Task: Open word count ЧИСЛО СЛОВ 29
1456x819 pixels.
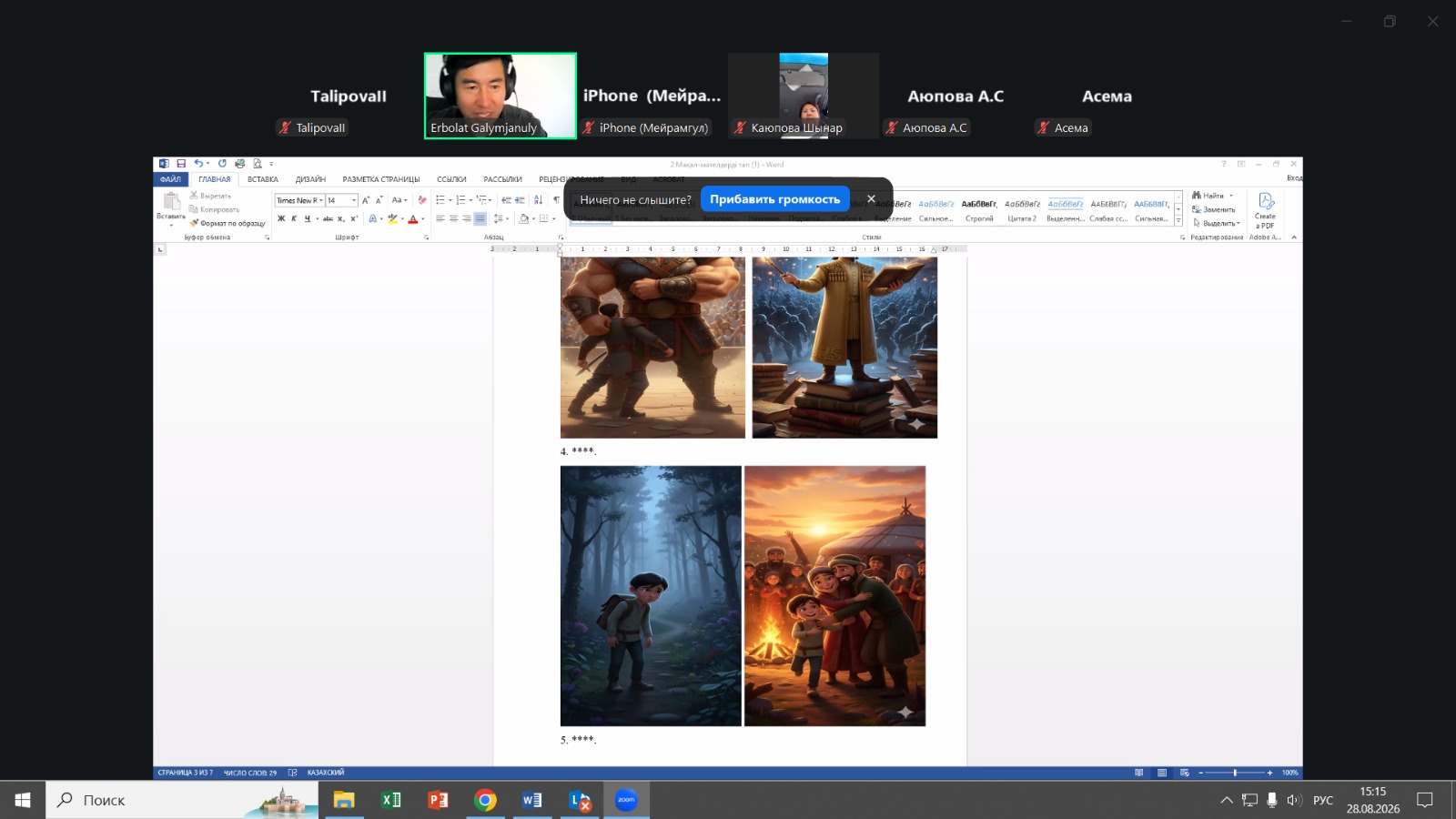Action: [250, 773]
